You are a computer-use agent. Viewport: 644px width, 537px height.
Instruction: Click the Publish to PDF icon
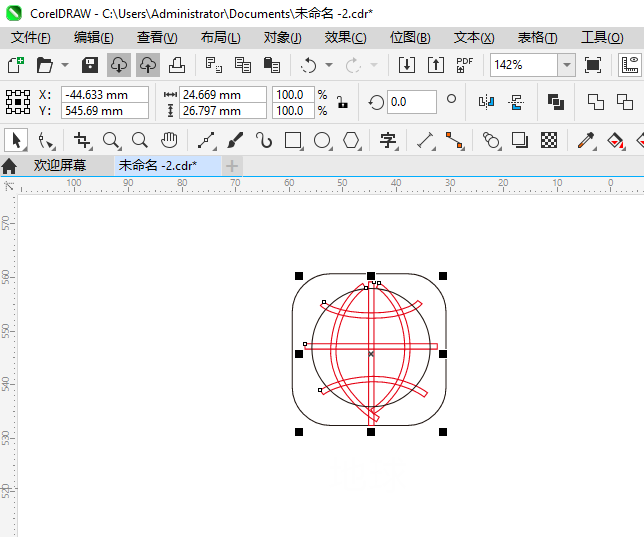tap(465, 65)
